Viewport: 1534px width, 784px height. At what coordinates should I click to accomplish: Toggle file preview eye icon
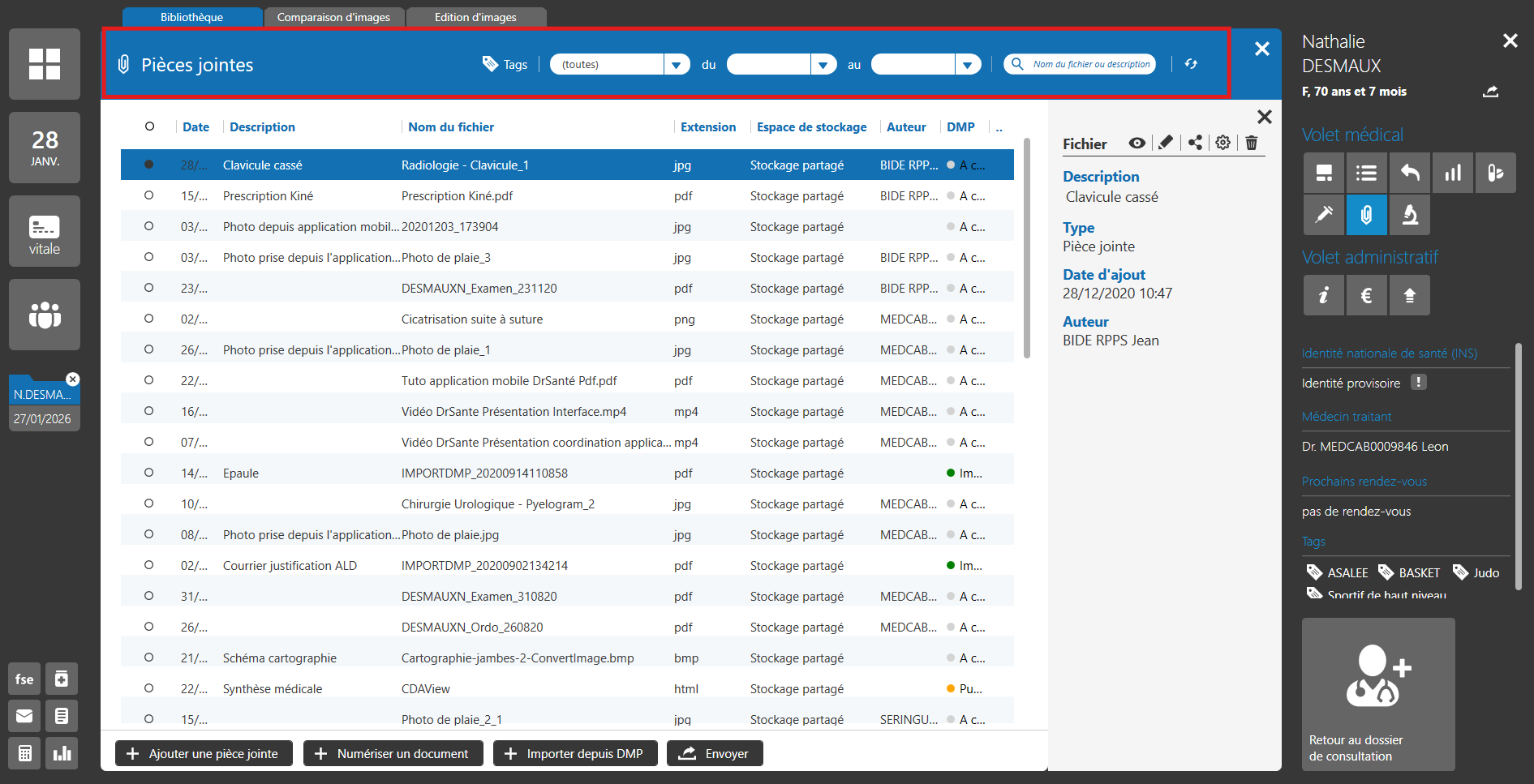1137,143
